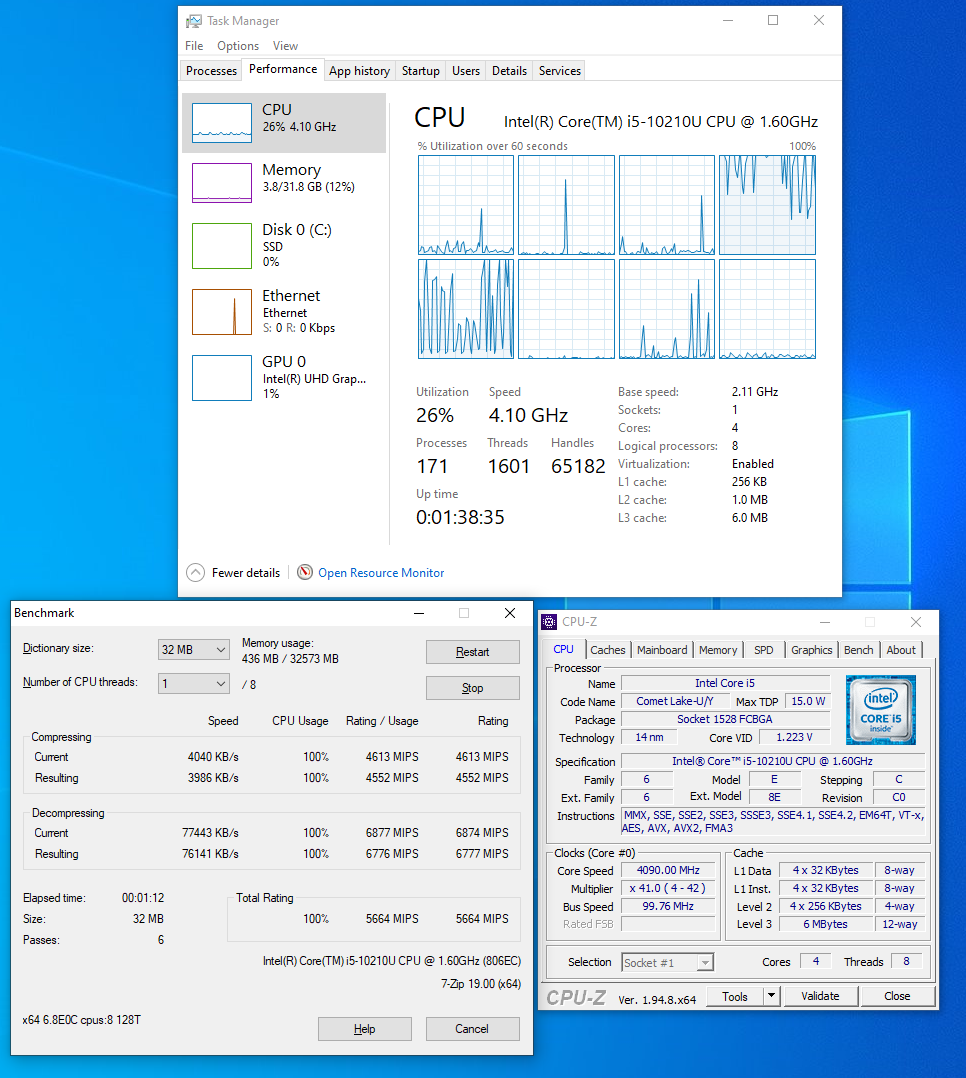966x1078 pixels.
Task: Close the Benchmark window with X
Action: coord(509,613)
